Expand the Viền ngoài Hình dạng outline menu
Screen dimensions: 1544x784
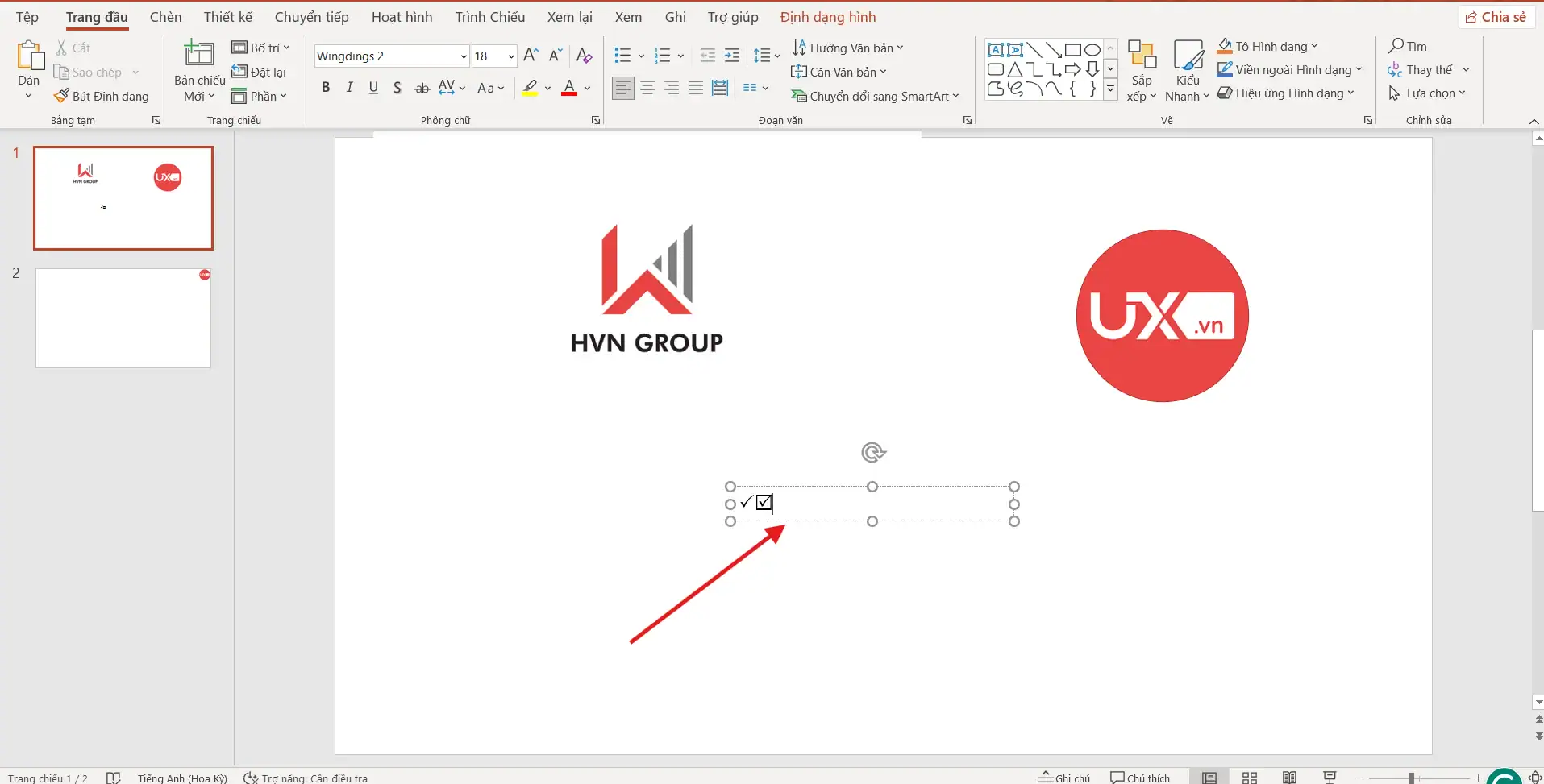pyautogui.click(x=1289, y=69)
